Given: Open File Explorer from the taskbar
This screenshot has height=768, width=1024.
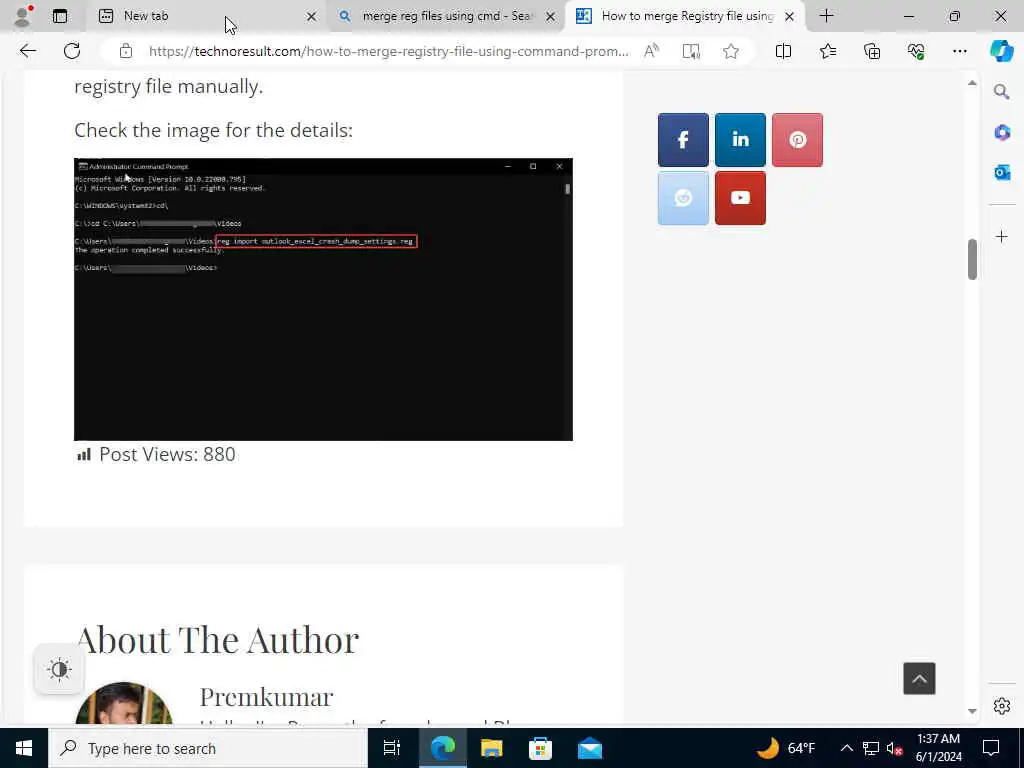Looking at the screenshot, I should 491,748.
